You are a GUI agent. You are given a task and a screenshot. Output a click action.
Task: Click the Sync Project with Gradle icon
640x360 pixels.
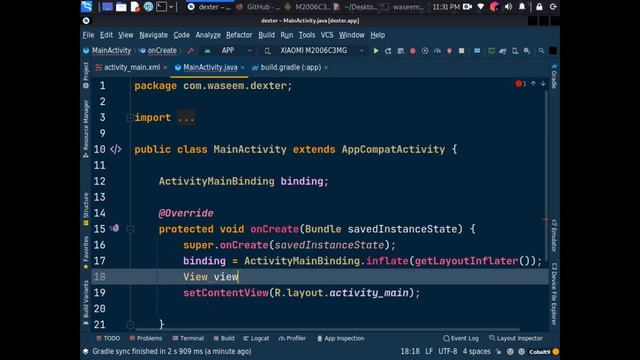pos(503,51)
